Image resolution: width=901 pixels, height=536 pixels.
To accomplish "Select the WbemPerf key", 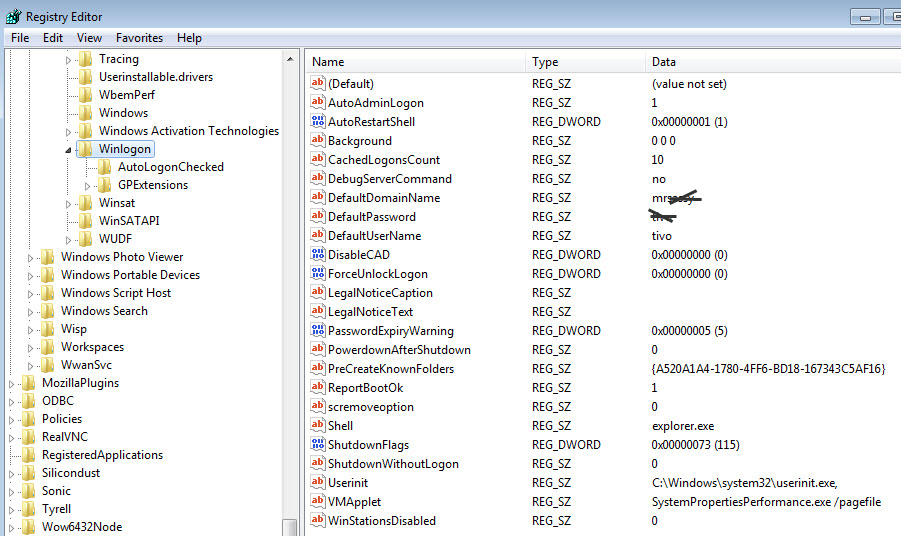I will click(x=126, y=95).
